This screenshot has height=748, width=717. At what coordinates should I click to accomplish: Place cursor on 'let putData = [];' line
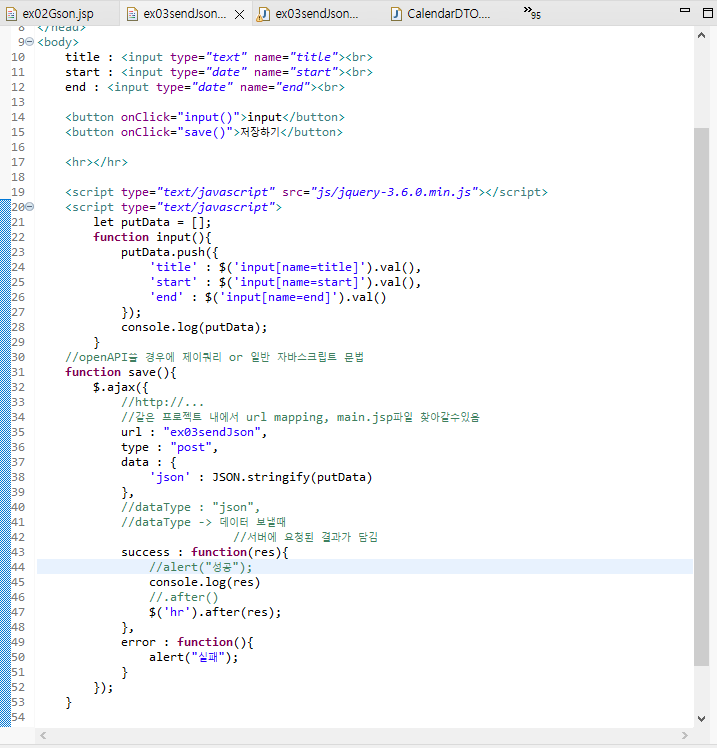pyautogui.click(x=152, y=222)
